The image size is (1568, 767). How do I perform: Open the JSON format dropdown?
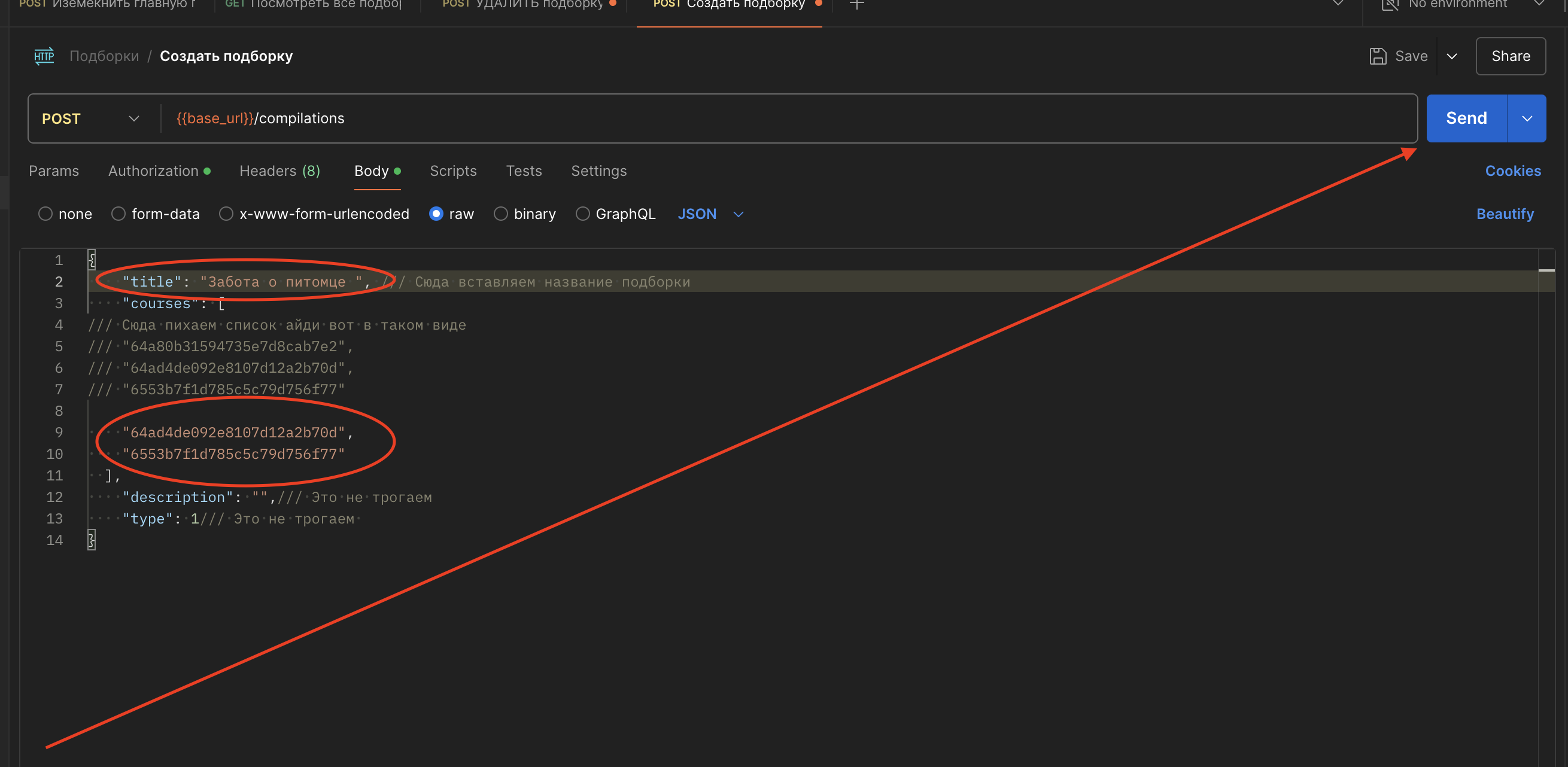pyautogui.click(x=710, y=214)
